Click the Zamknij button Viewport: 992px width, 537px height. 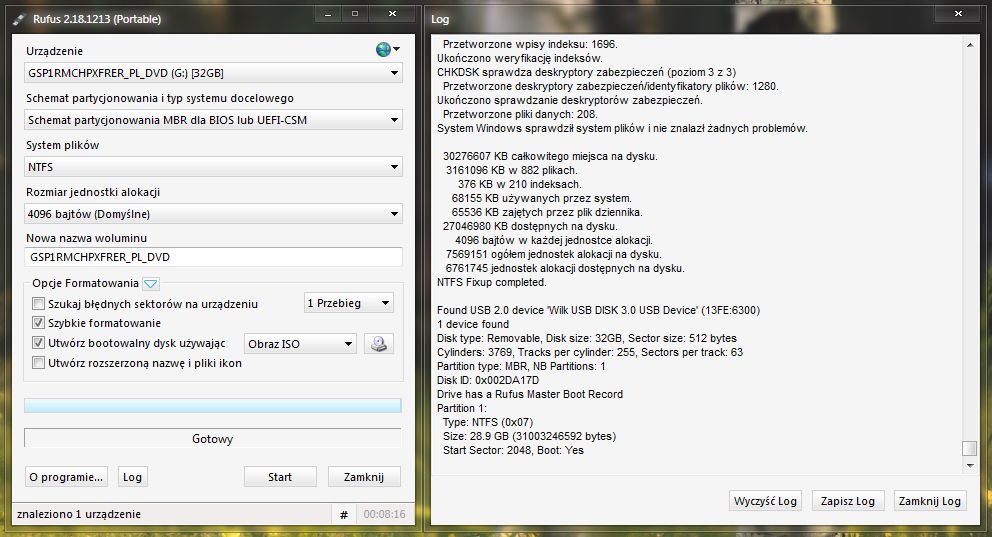click(x=364, y=477)
